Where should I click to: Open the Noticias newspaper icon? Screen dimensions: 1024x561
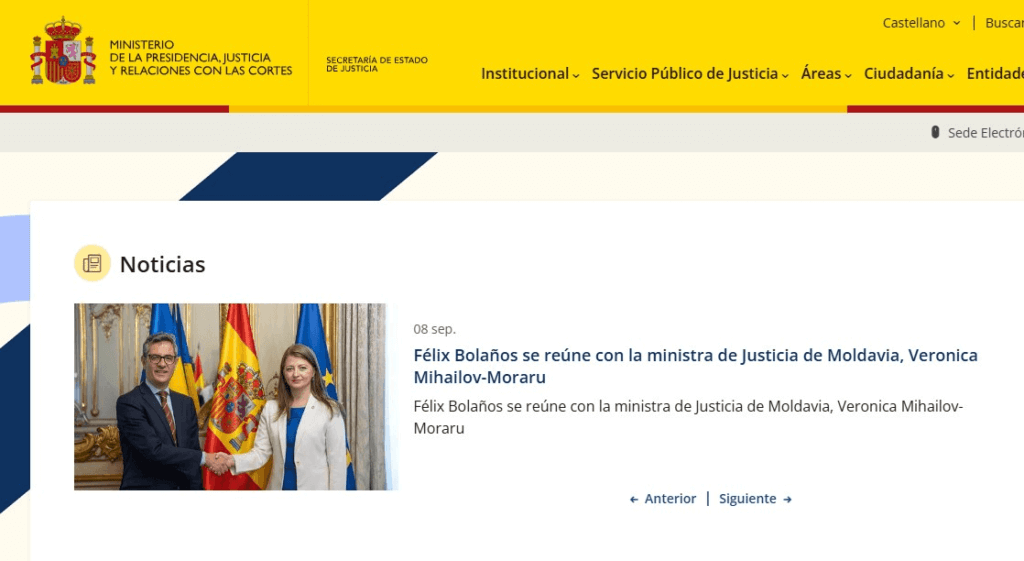92,263
